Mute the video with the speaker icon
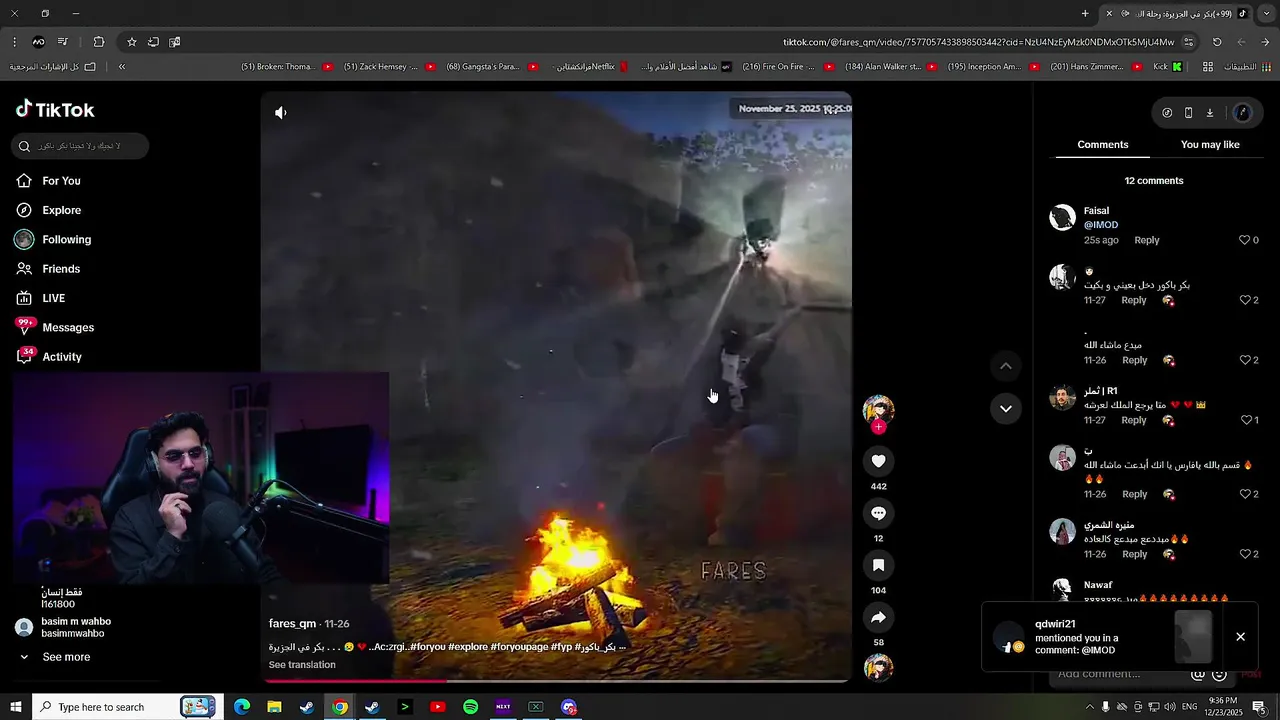 (281, 113)
